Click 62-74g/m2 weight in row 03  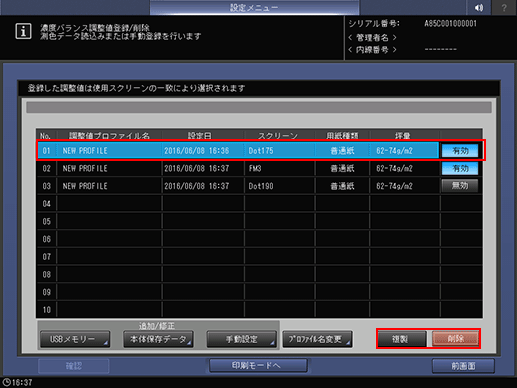pos(394,186)
